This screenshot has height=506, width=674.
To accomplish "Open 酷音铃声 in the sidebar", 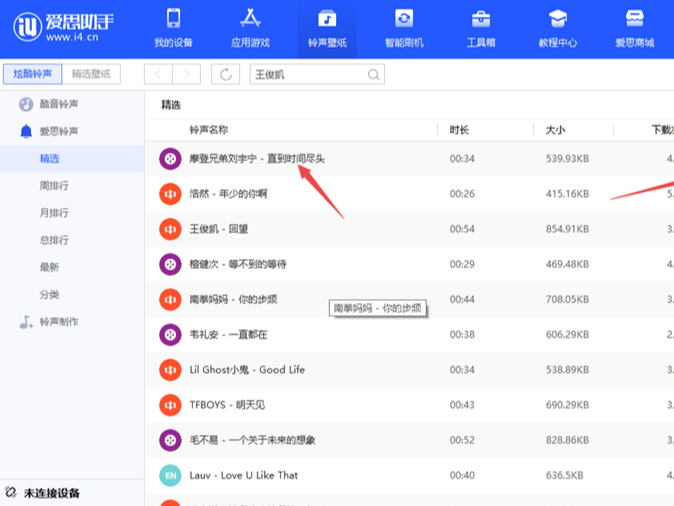I will [59, 104].
